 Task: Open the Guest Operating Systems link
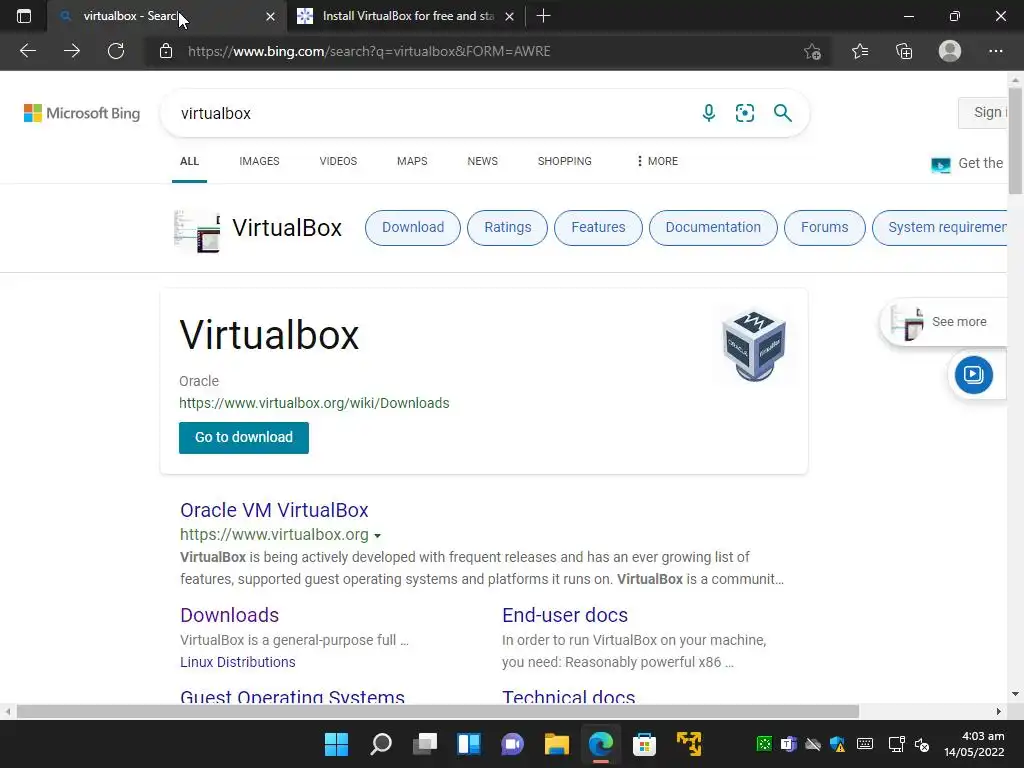point(293,696)
